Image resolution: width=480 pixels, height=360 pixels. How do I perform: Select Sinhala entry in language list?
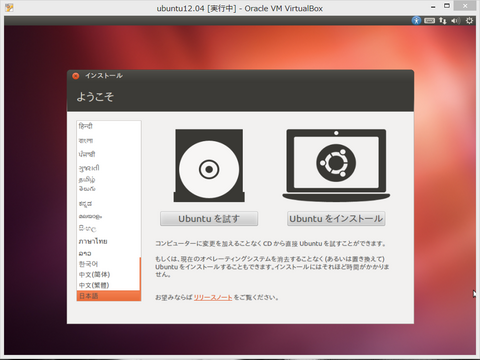(108, 229)
